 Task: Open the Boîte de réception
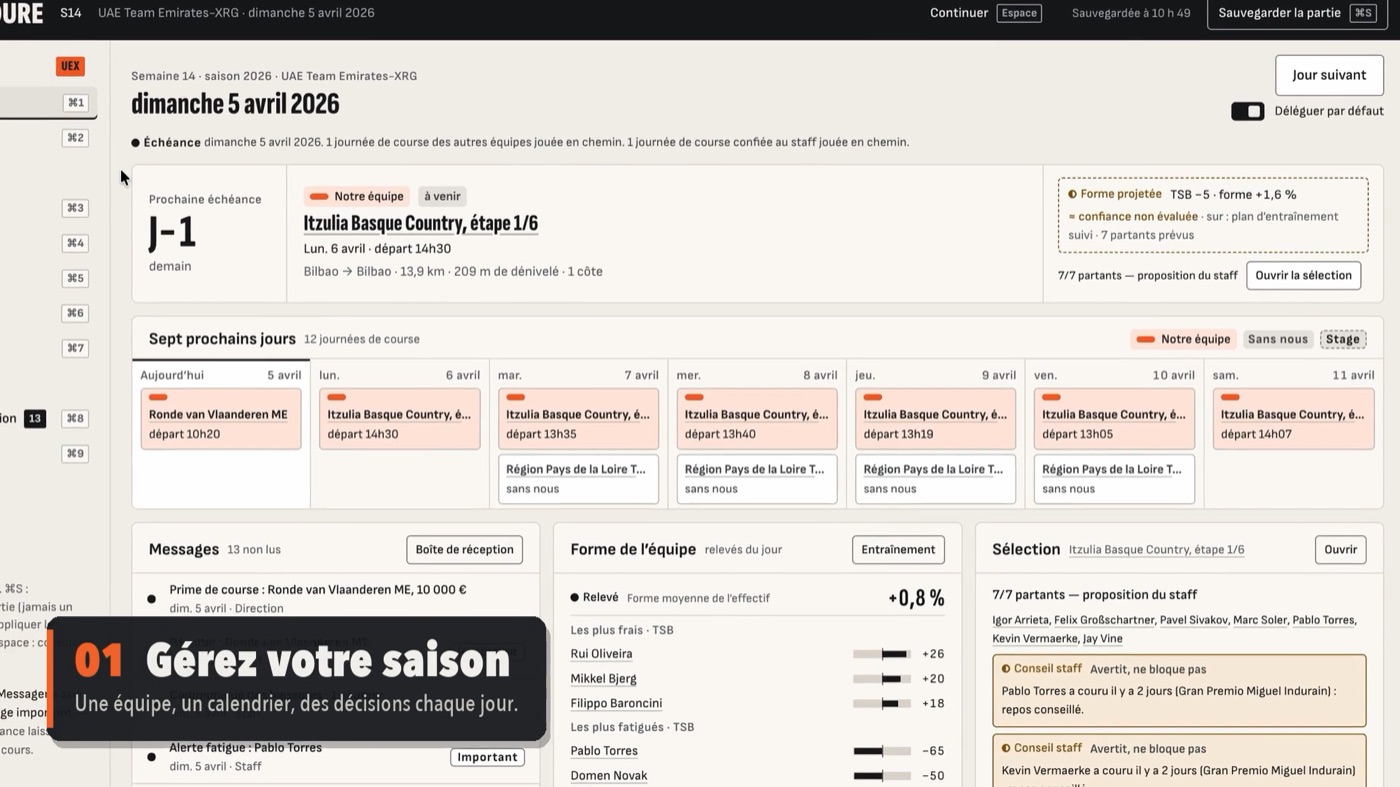464,549
